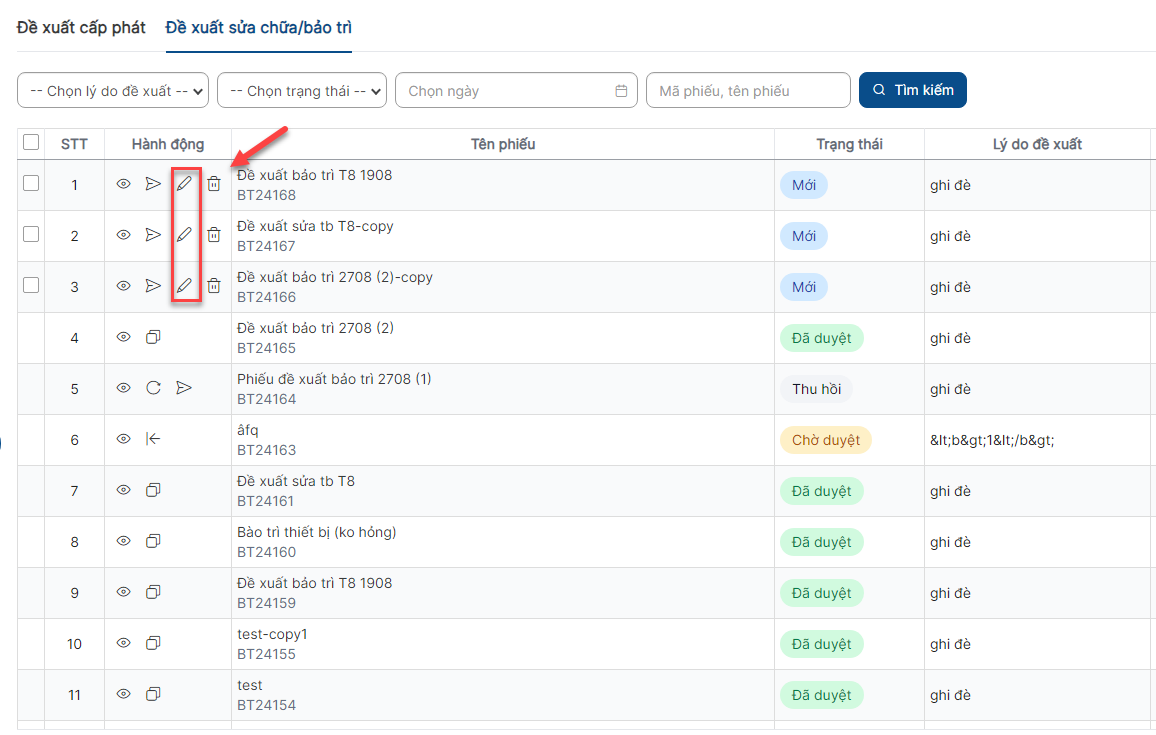Edit the BT24166 proposal

184,285
